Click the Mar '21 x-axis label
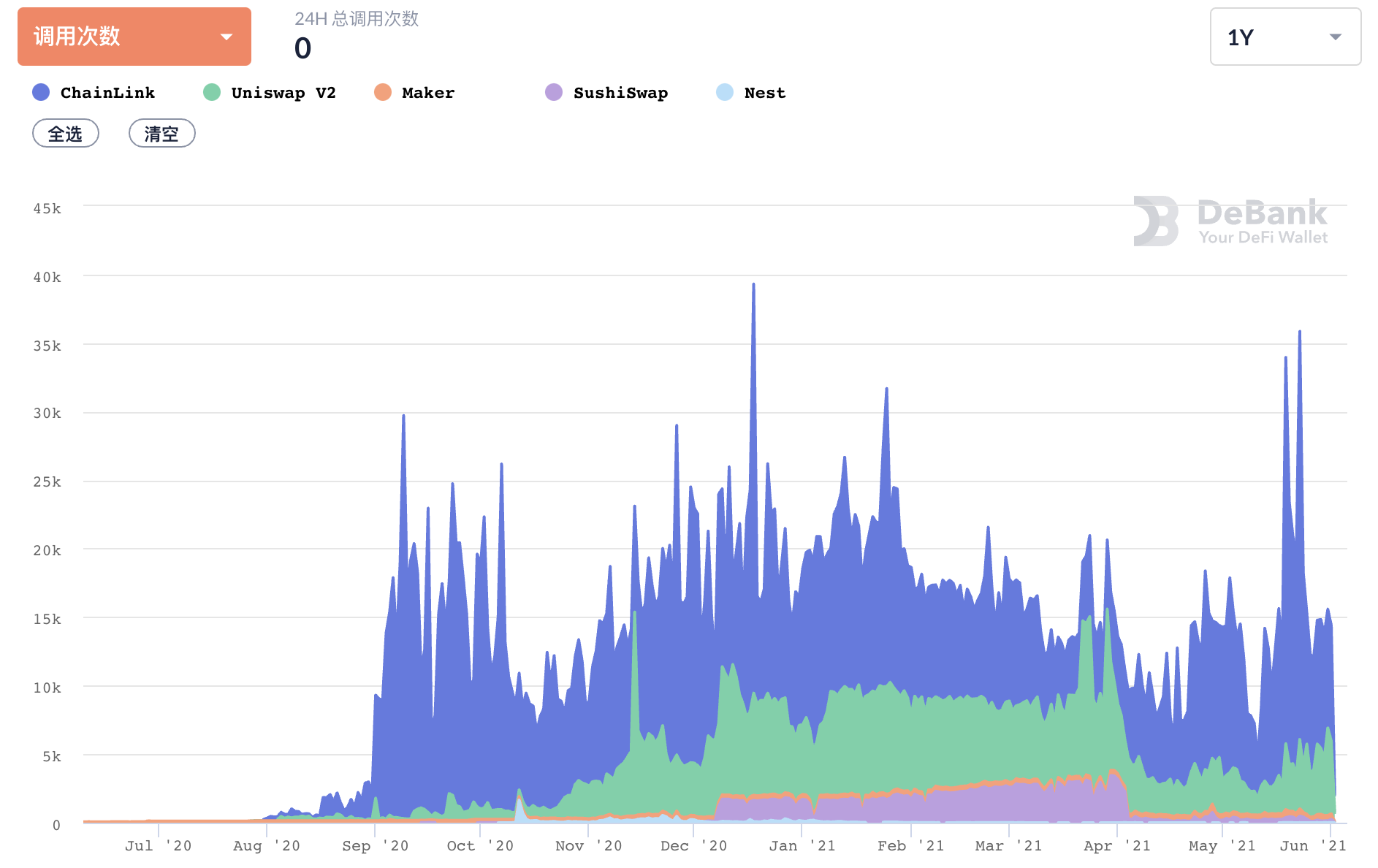The image size is (1378, 868). 1009,846
